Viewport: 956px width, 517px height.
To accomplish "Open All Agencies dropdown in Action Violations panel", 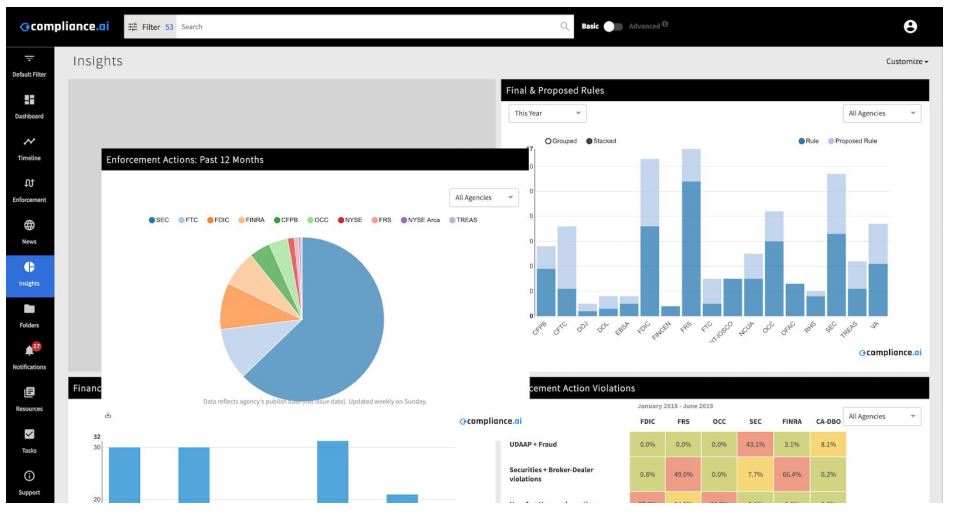I will pos(882,416).
